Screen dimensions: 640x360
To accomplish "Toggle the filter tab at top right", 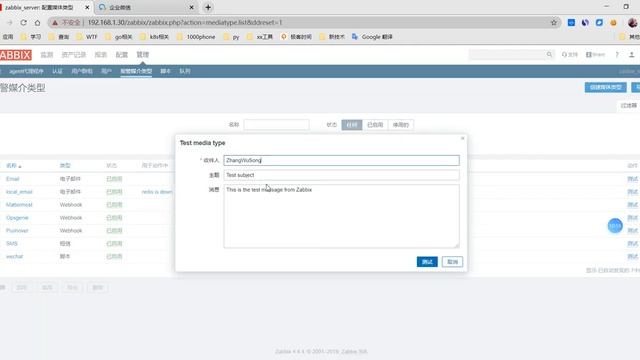I will point(629,105).
